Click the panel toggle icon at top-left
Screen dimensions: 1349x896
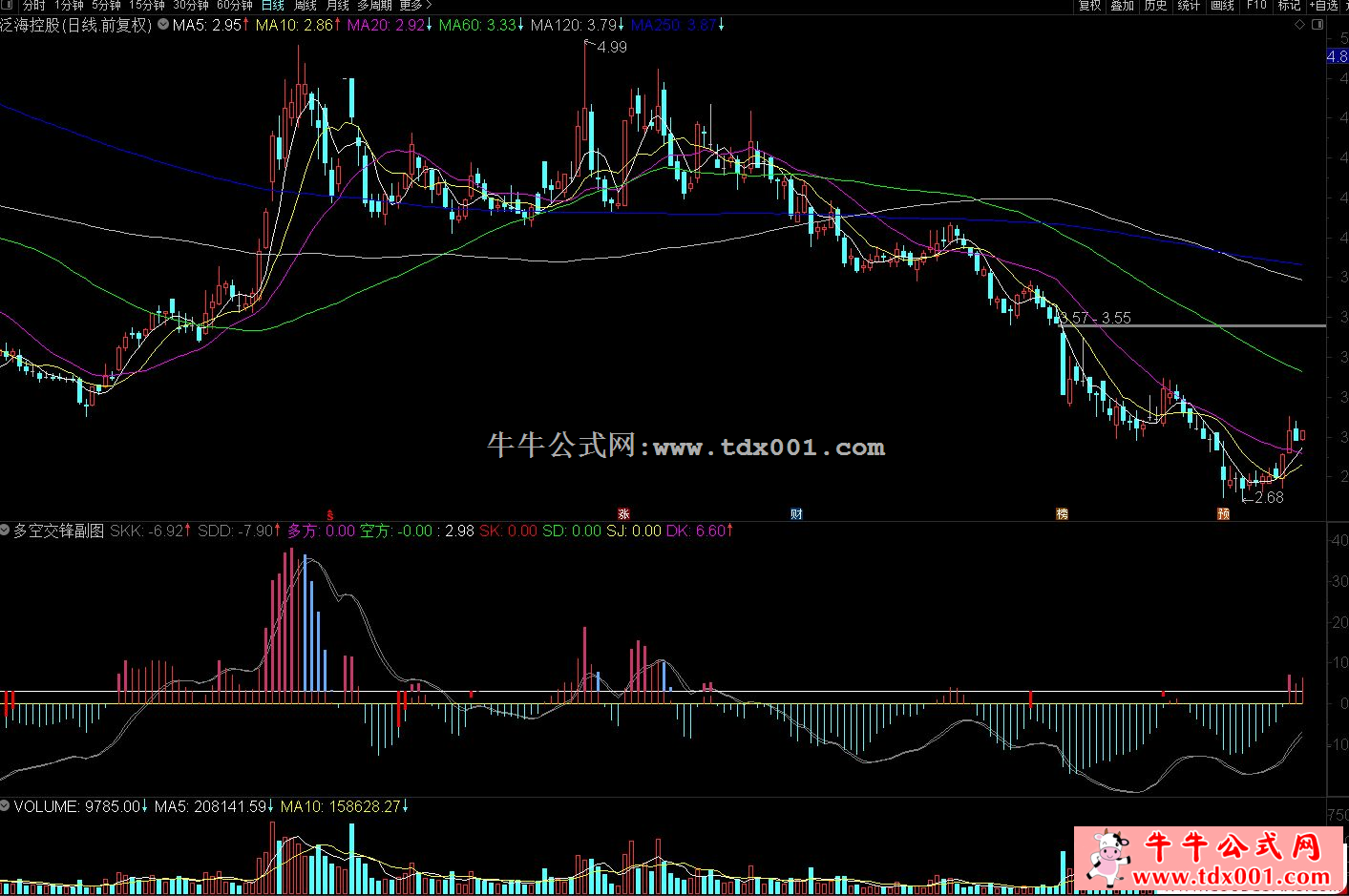point(5,6)
